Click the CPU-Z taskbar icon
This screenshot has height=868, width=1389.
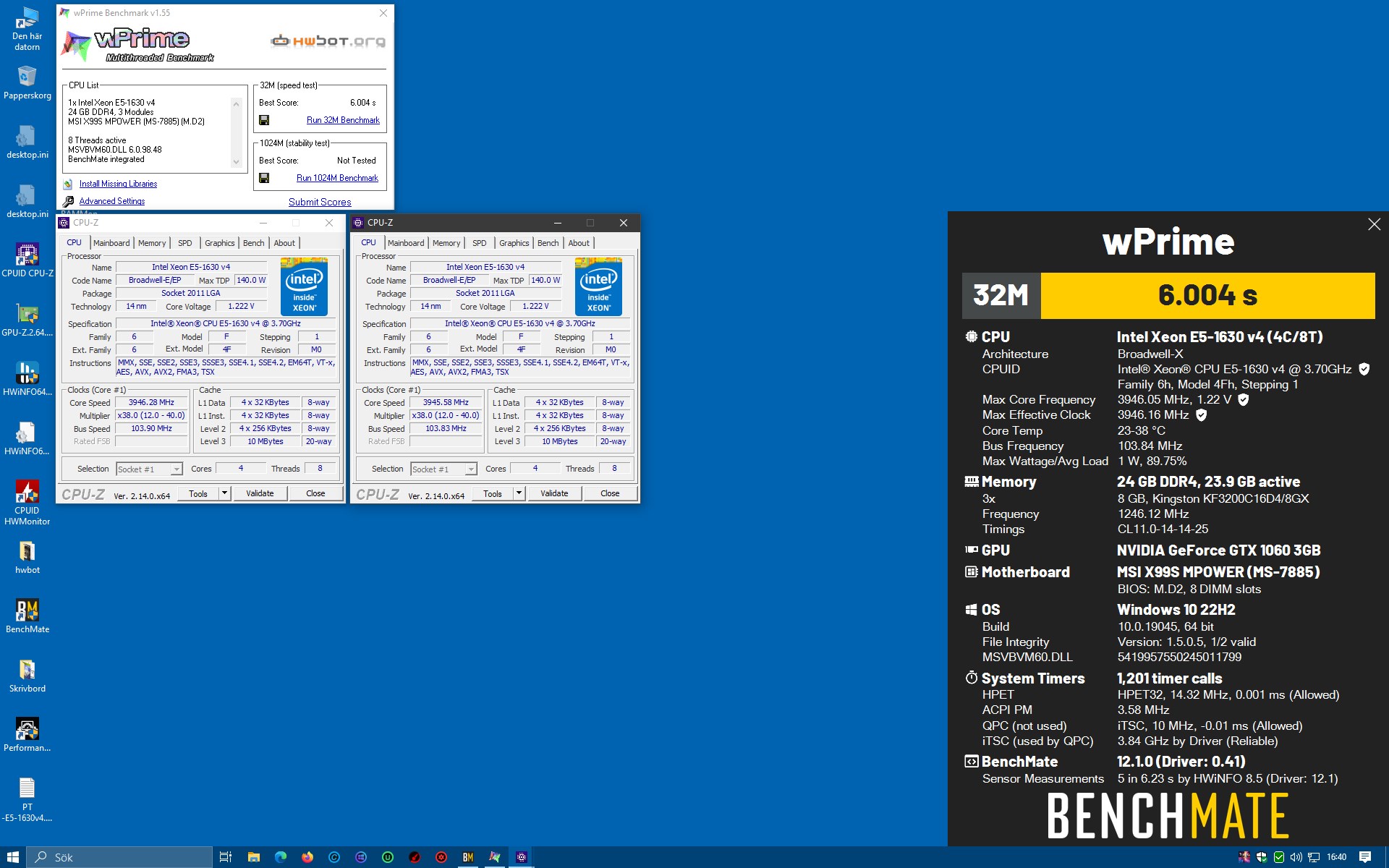point(522,857)
